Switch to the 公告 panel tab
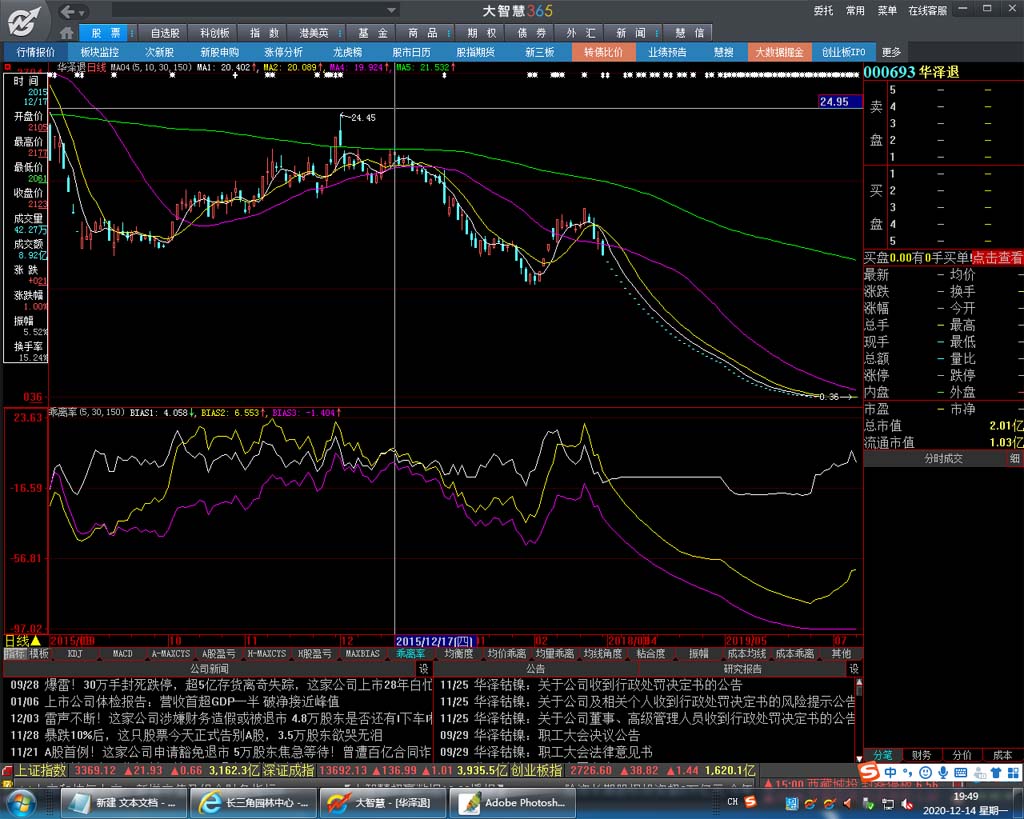1024x819 pixels. [x=536, y=669]
